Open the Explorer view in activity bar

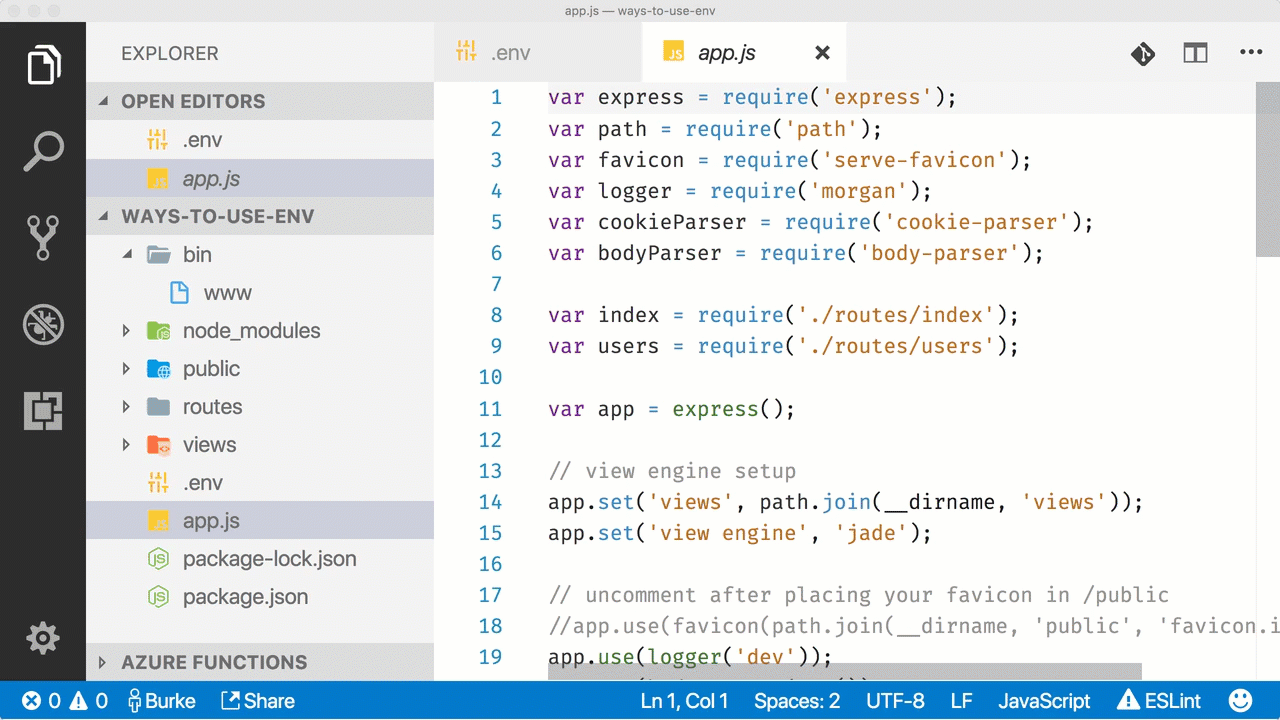click(43, 65)
